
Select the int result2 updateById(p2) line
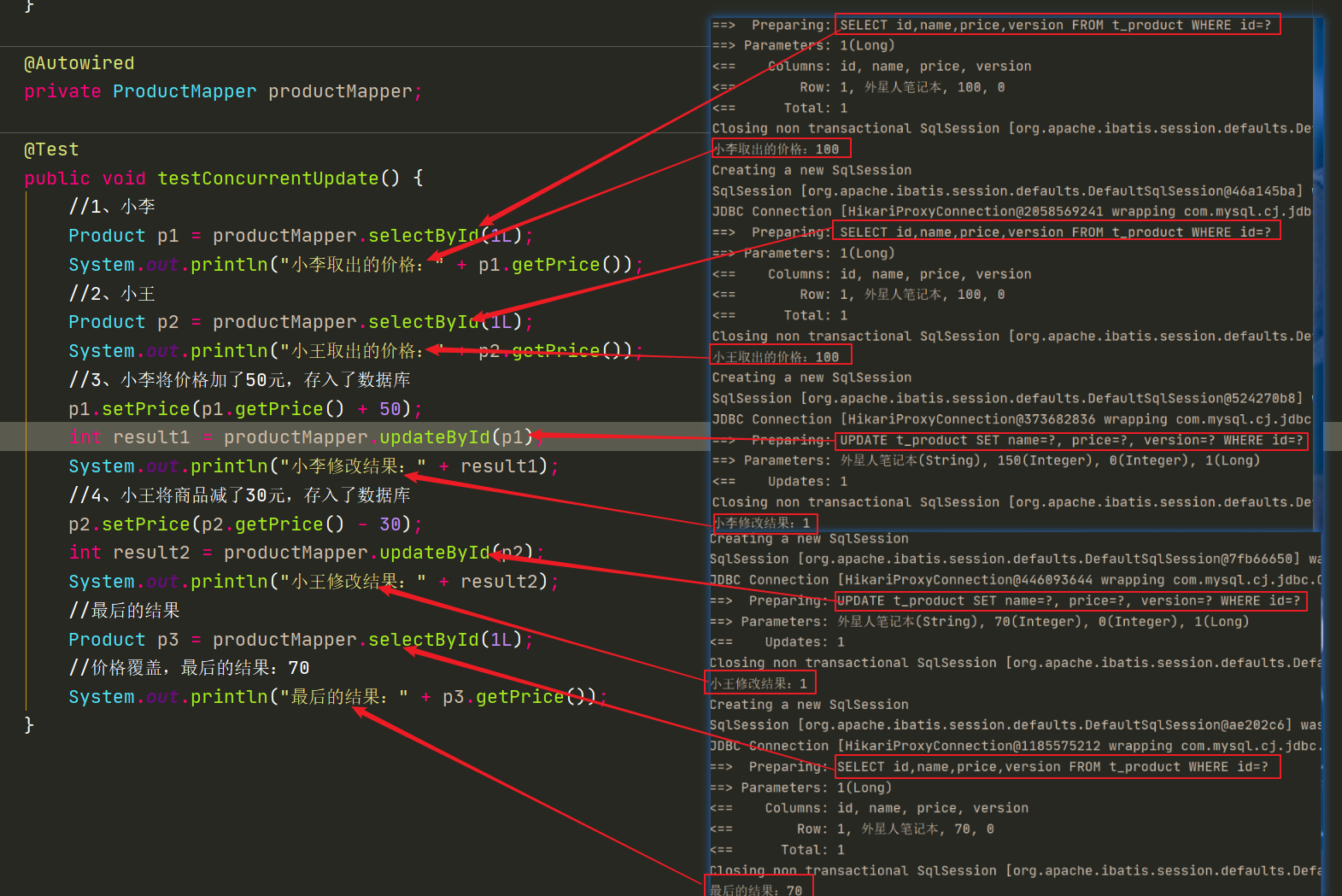click(x=306, y=553)
